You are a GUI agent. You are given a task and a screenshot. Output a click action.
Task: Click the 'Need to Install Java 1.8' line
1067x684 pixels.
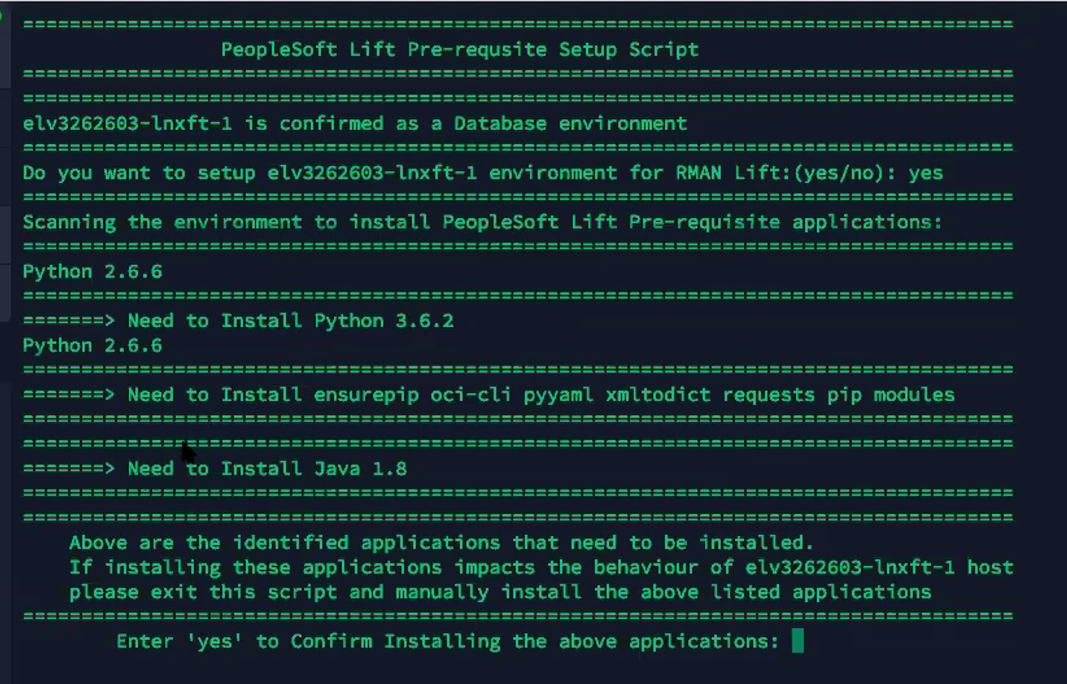tap(215, 468)
